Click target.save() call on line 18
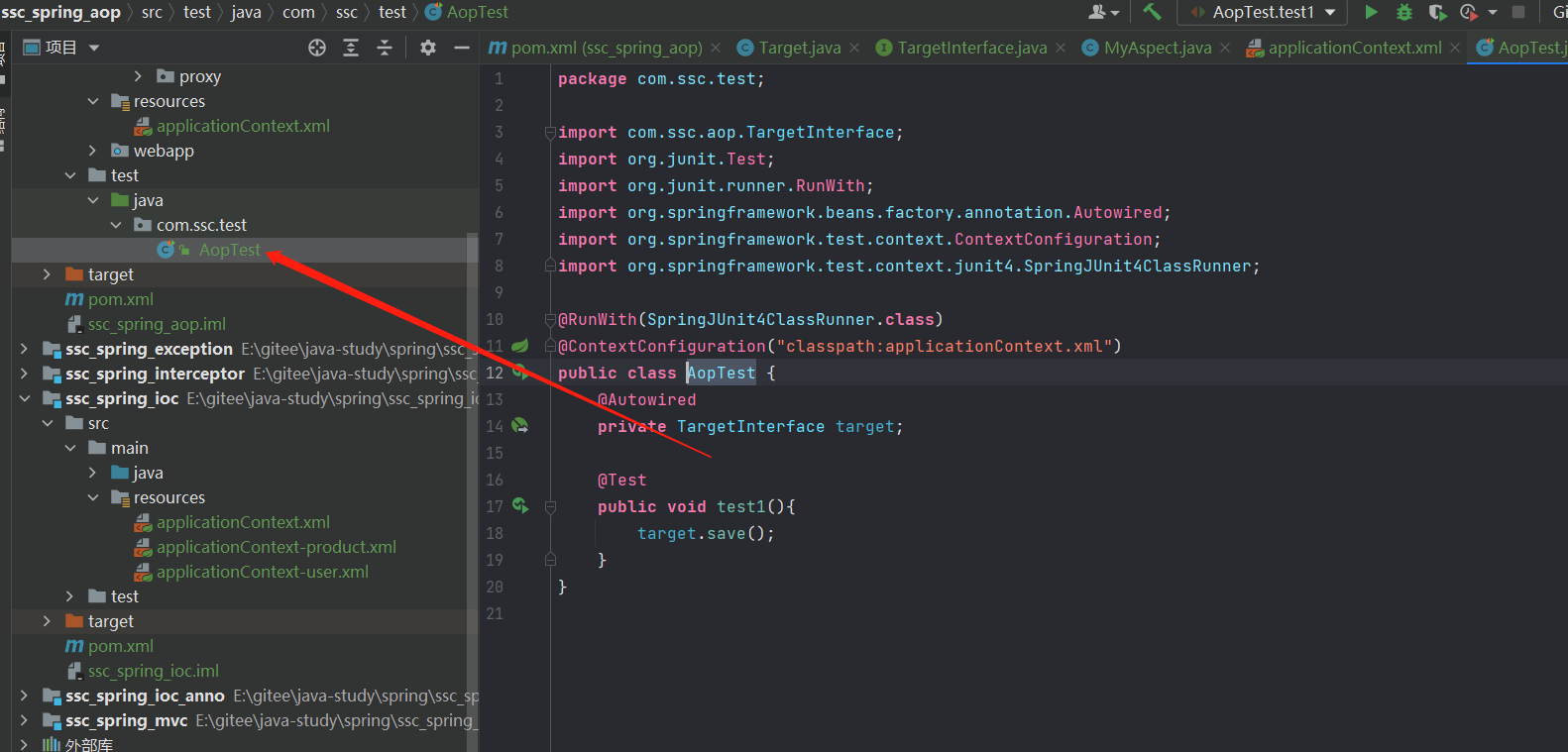 click(x=706, y=533)
